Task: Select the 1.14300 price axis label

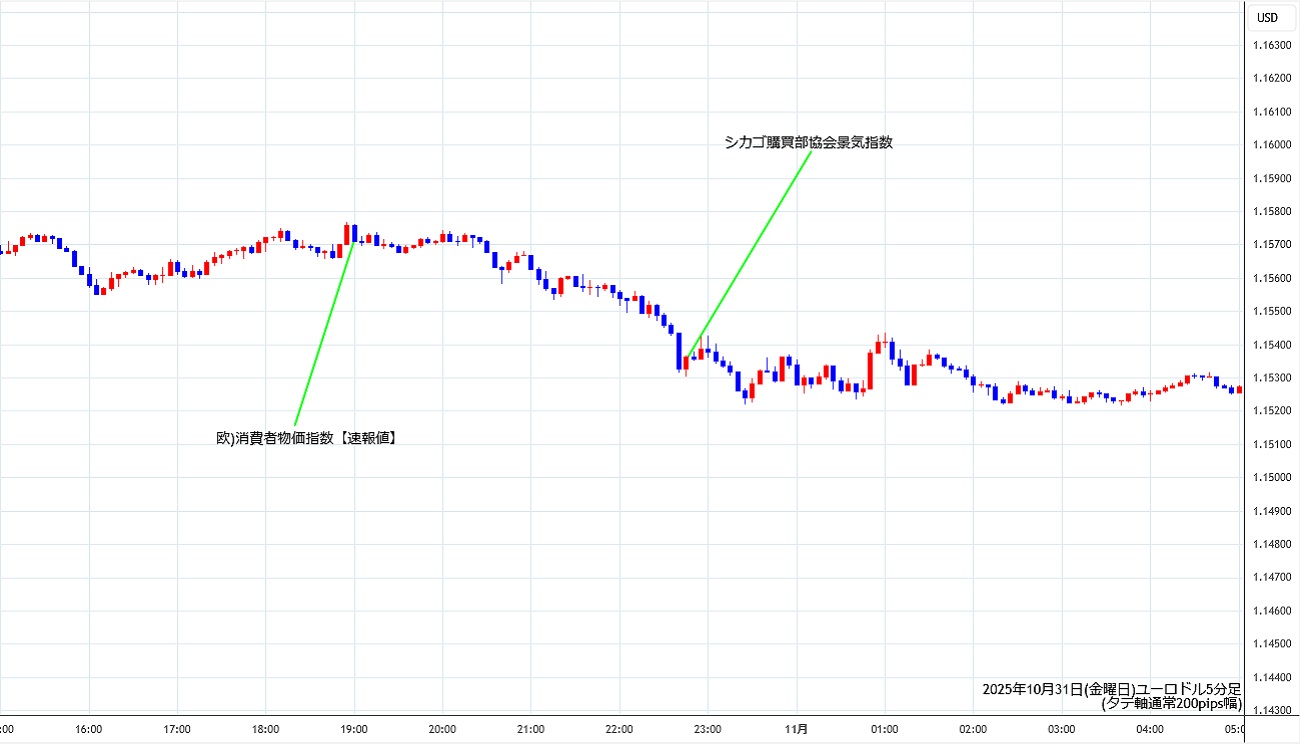Action: pyautogui.click(x=1270, y=711)
